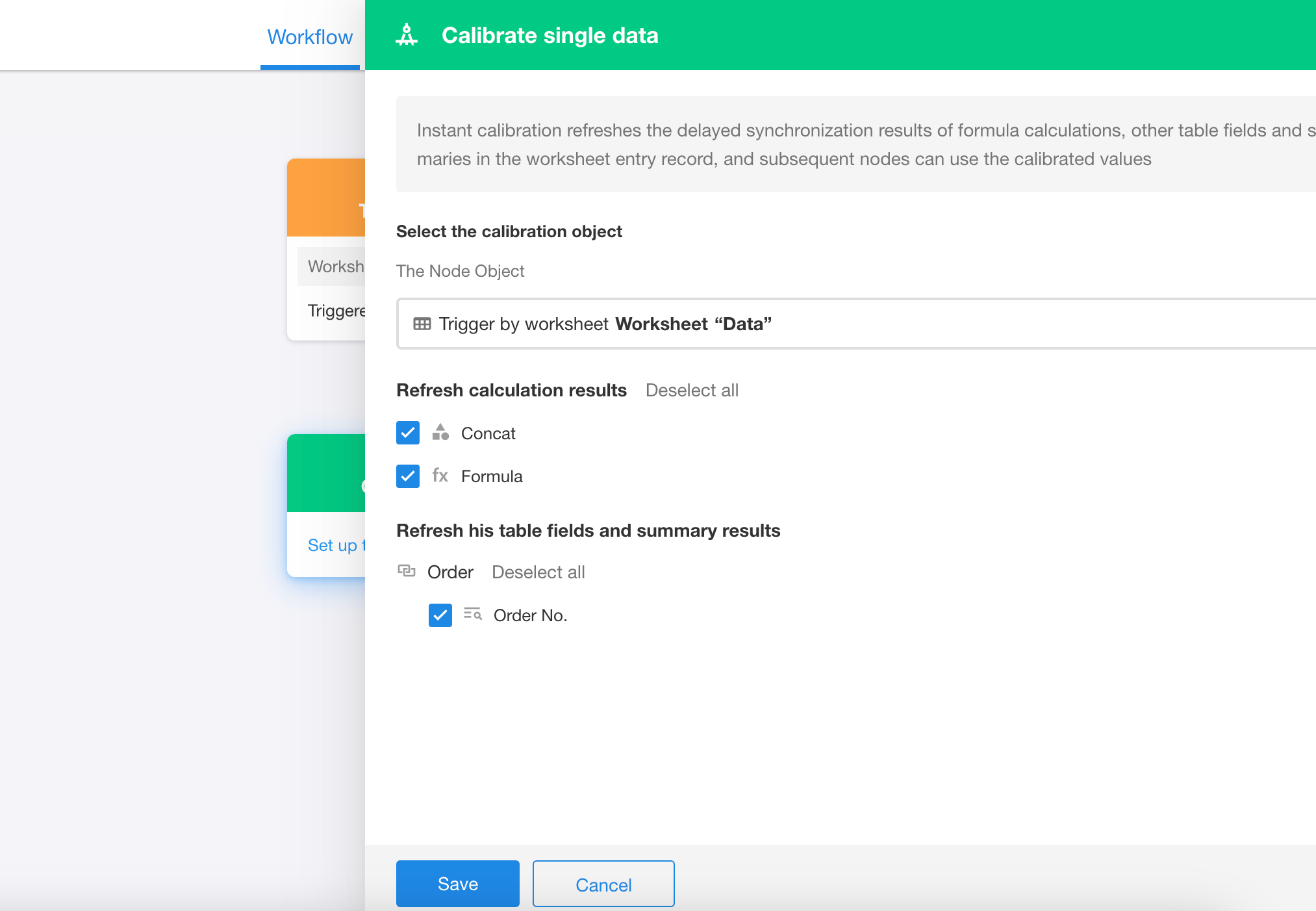Click the 'Triggere' text in trigger node
The width and height of the screenshot is (1316, 911).
click(336, 311)
